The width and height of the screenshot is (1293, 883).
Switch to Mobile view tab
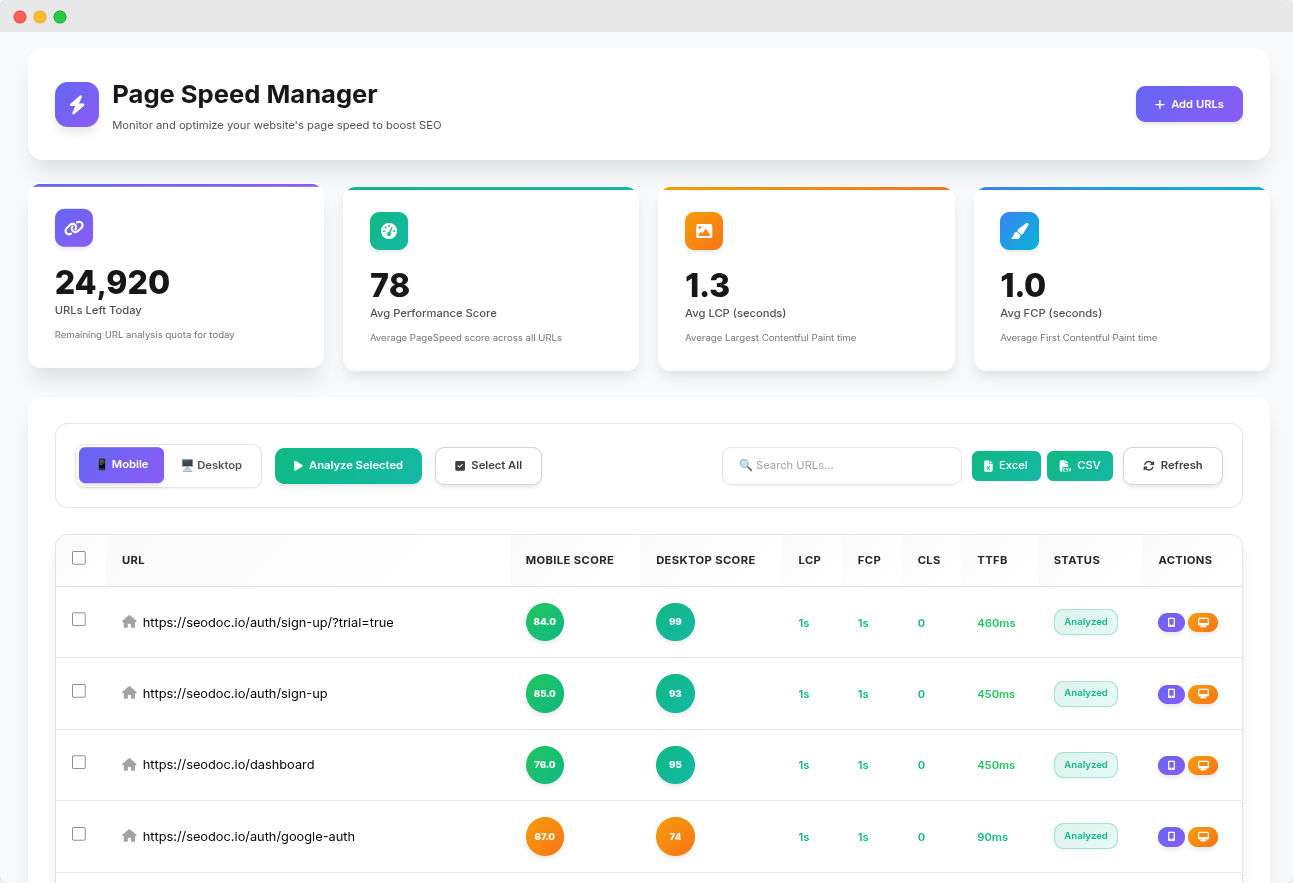121,465
